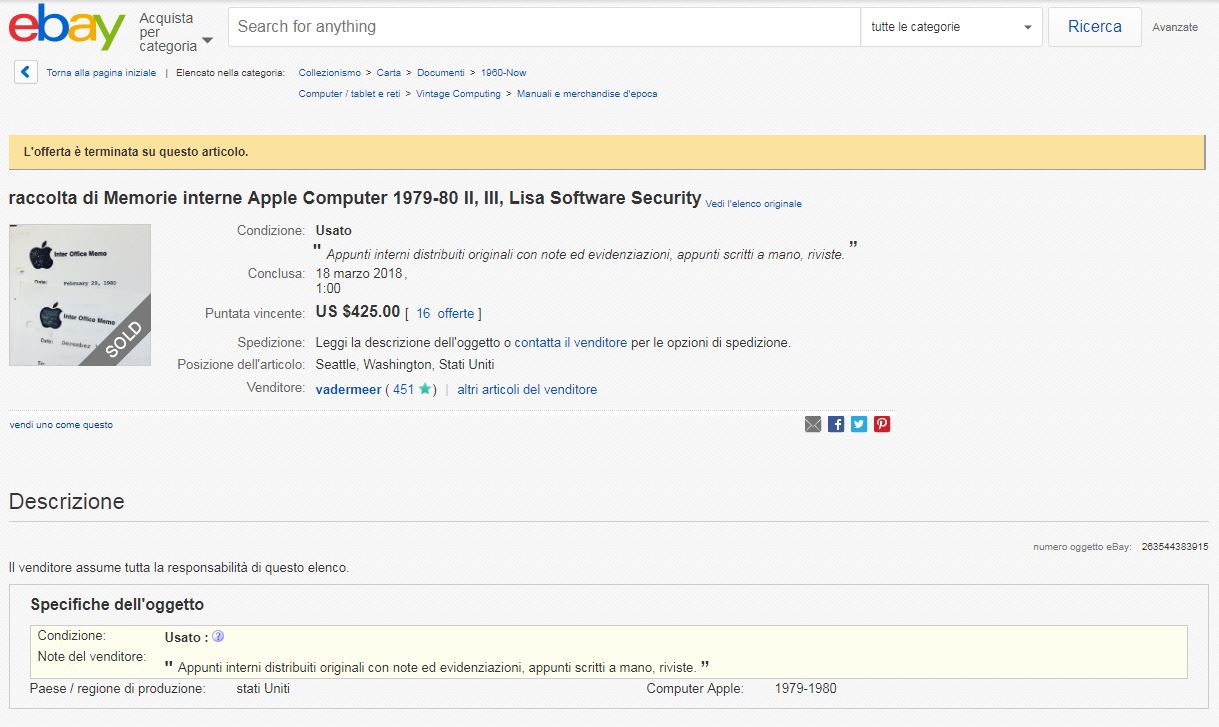Go back using the blue arrow icon
The image size is (1219, 727).
click(26, 72)
